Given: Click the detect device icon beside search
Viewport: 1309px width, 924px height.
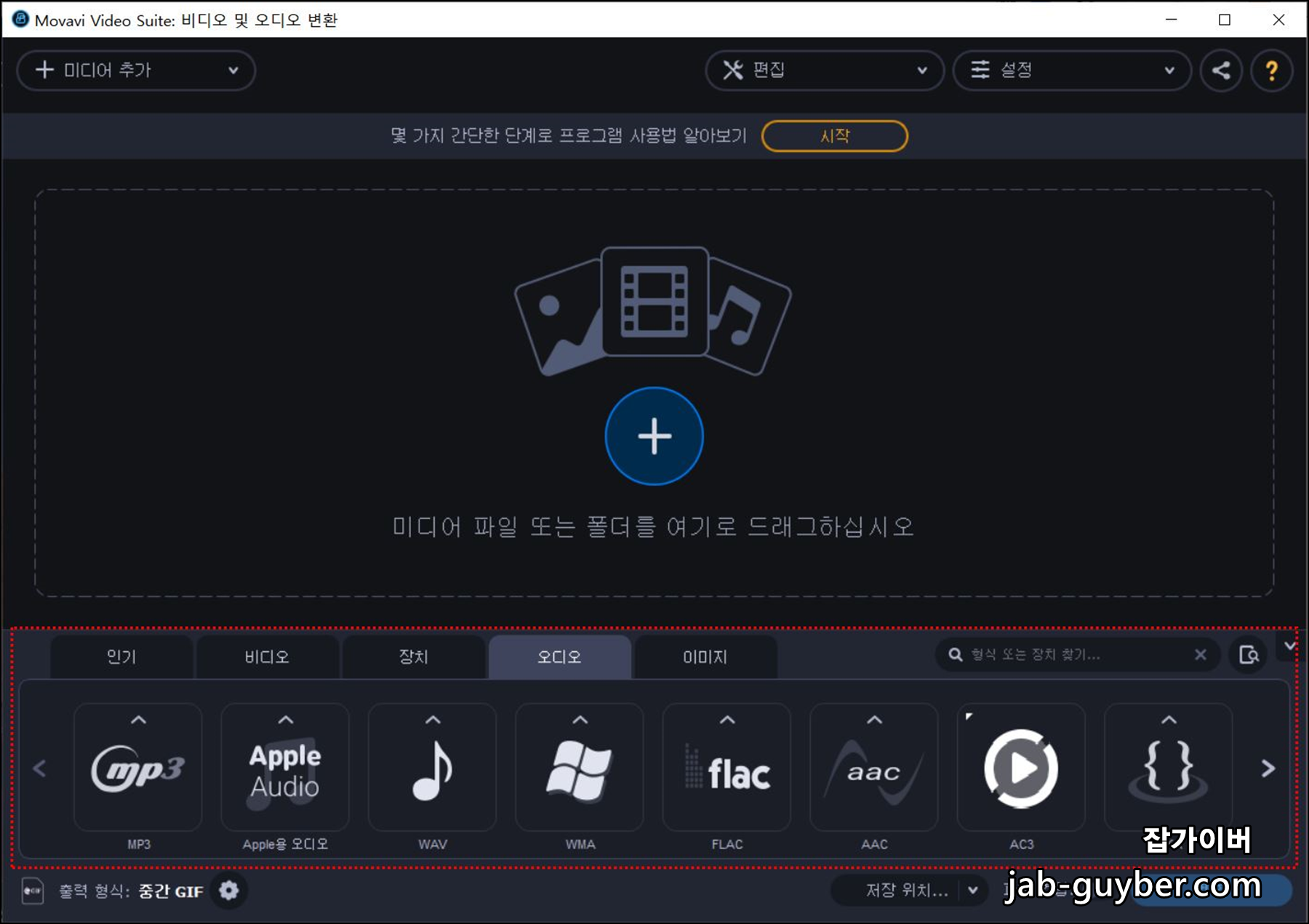Looking at the screenshot, I should tap(1249, 655).
